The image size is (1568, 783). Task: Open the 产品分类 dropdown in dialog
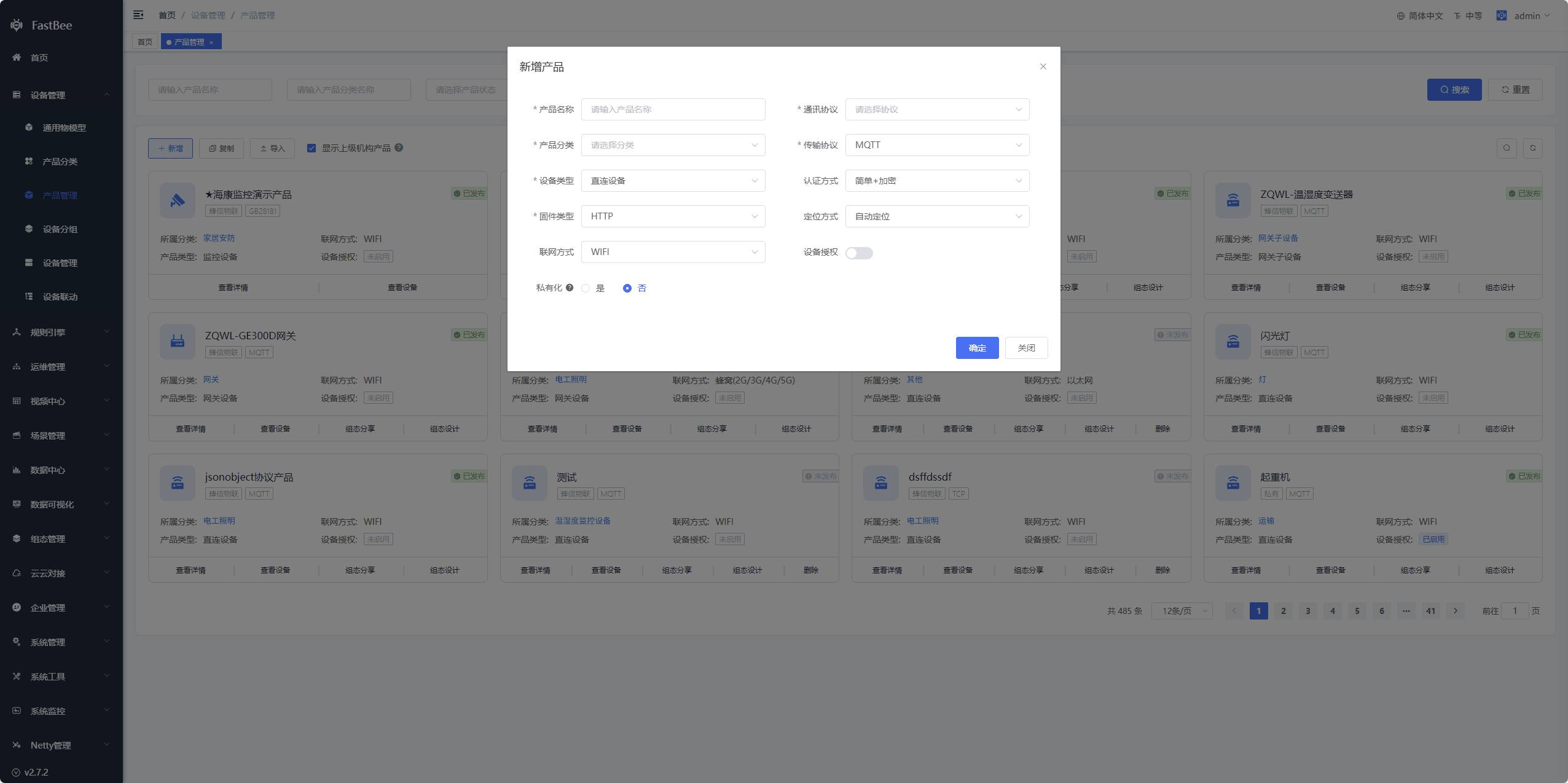click(x=673, y=145)
